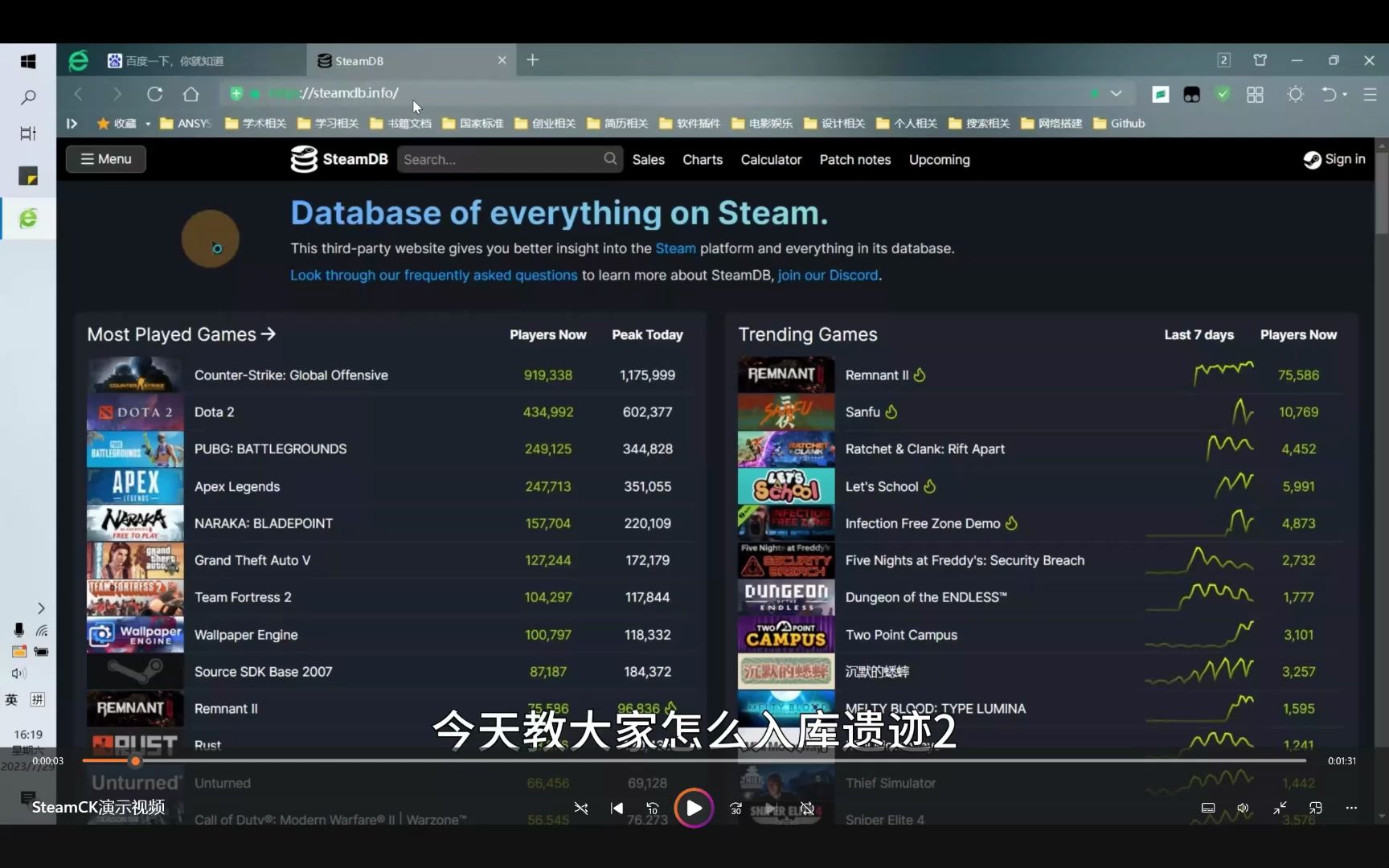
Task: Open Patch notes in the navbar
Action: (854, 160)
